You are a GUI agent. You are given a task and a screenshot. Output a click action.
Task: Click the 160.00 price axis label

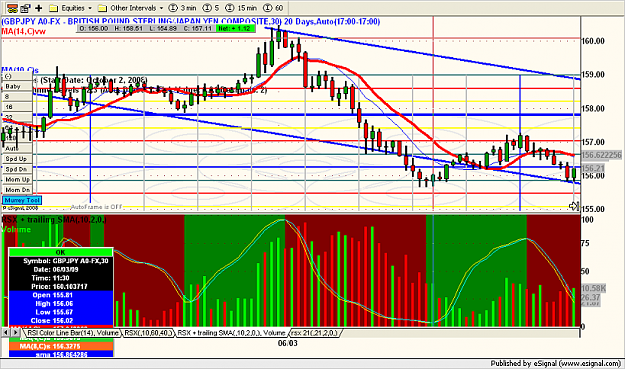pos(593,41)
